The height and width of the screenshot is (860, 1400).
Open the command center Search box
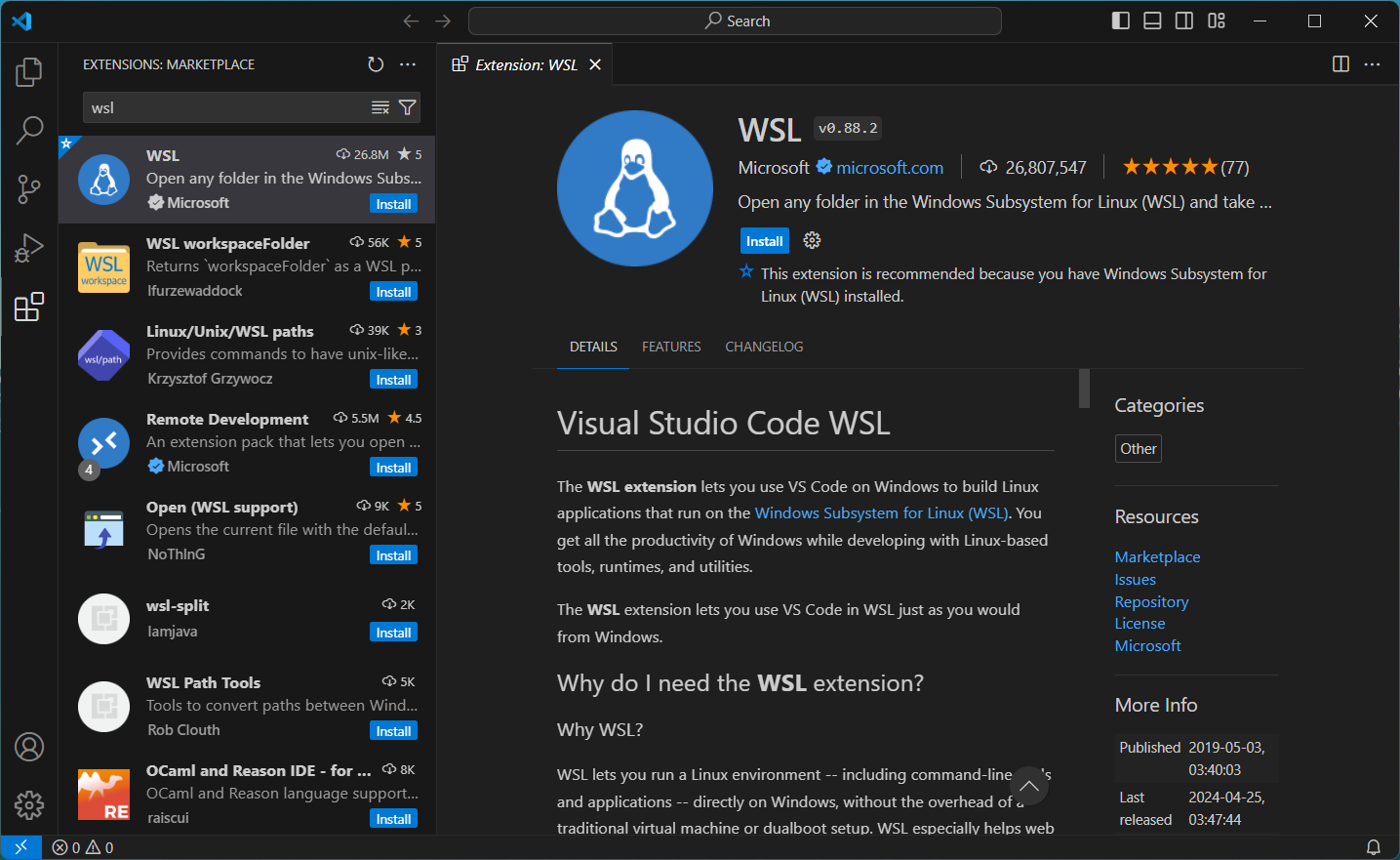(x=735, y=20)
